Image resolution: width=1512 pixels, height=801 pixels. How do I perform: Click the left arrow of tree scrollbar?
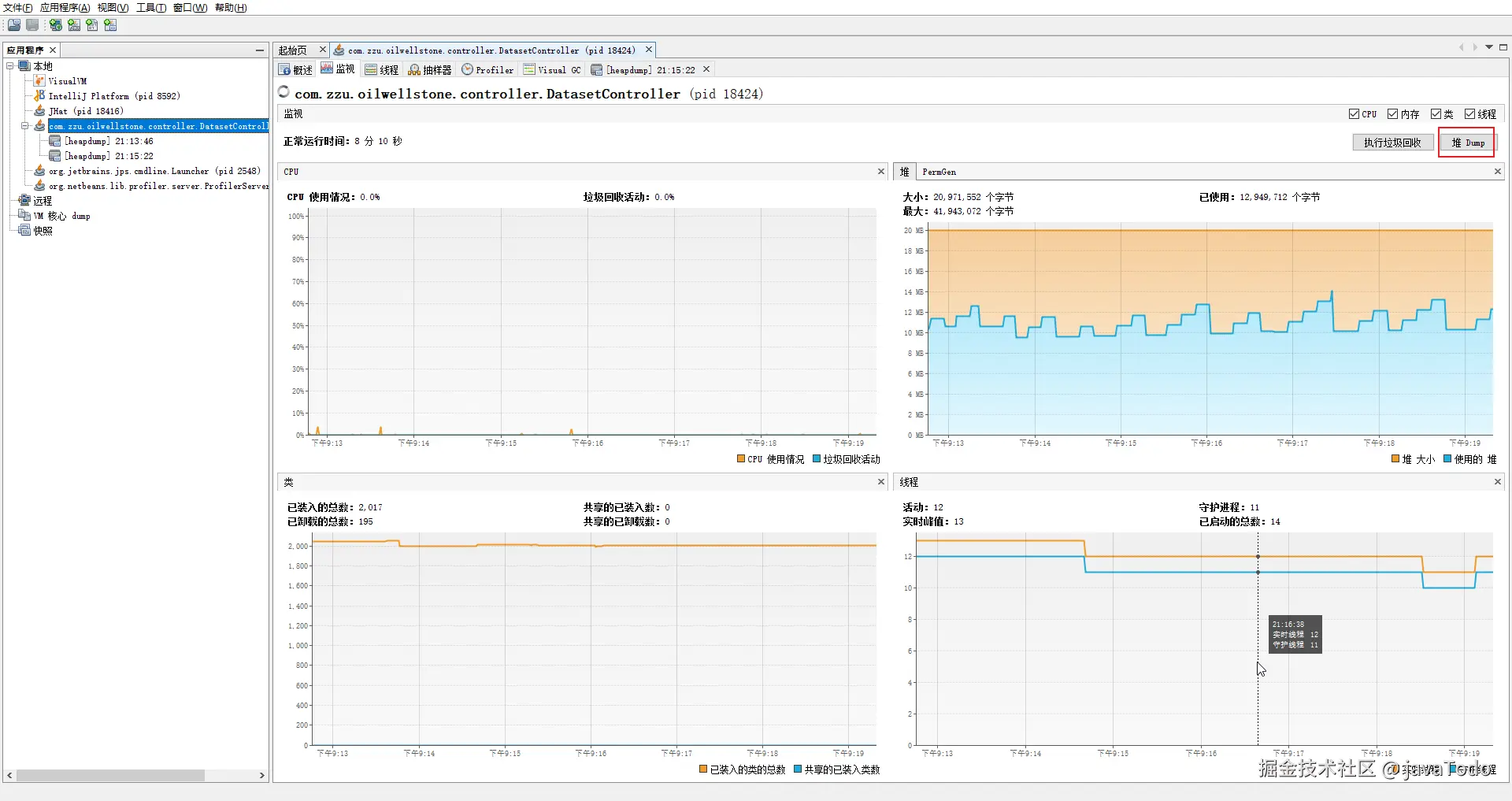click(x=9, y=776)
